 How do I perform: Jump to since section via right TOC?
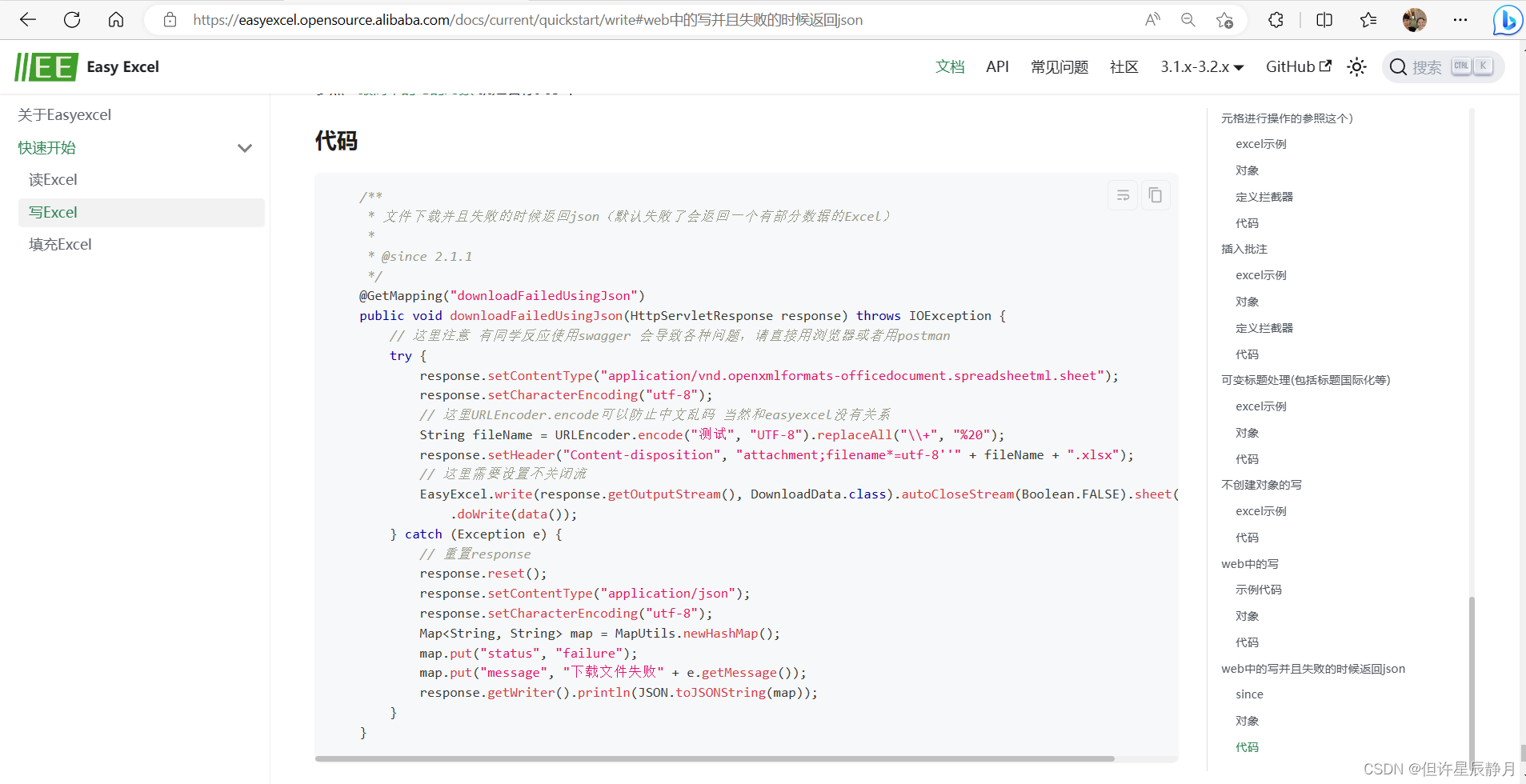click(x=1249, y=694)
